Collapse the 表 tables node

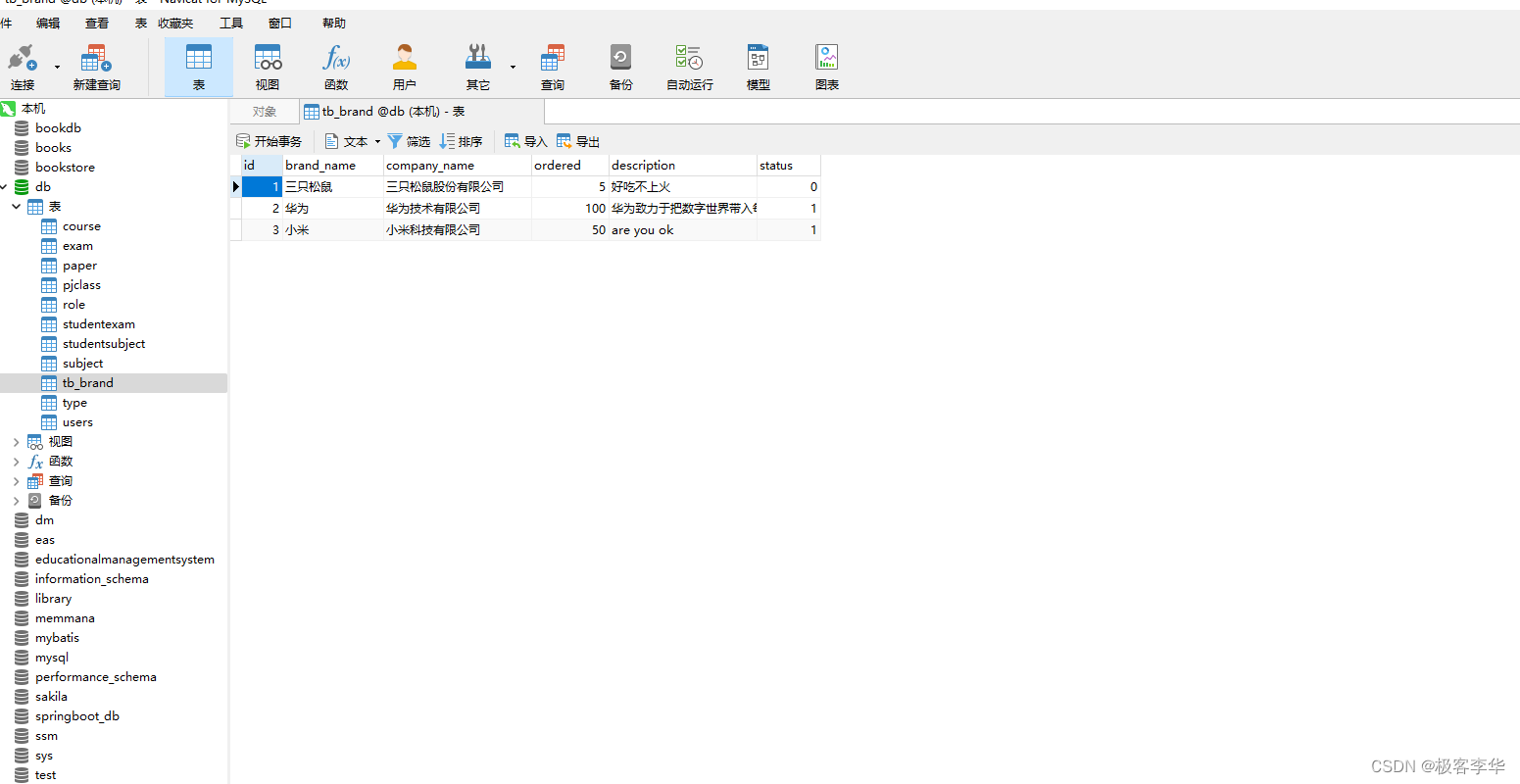click(17, 207)
